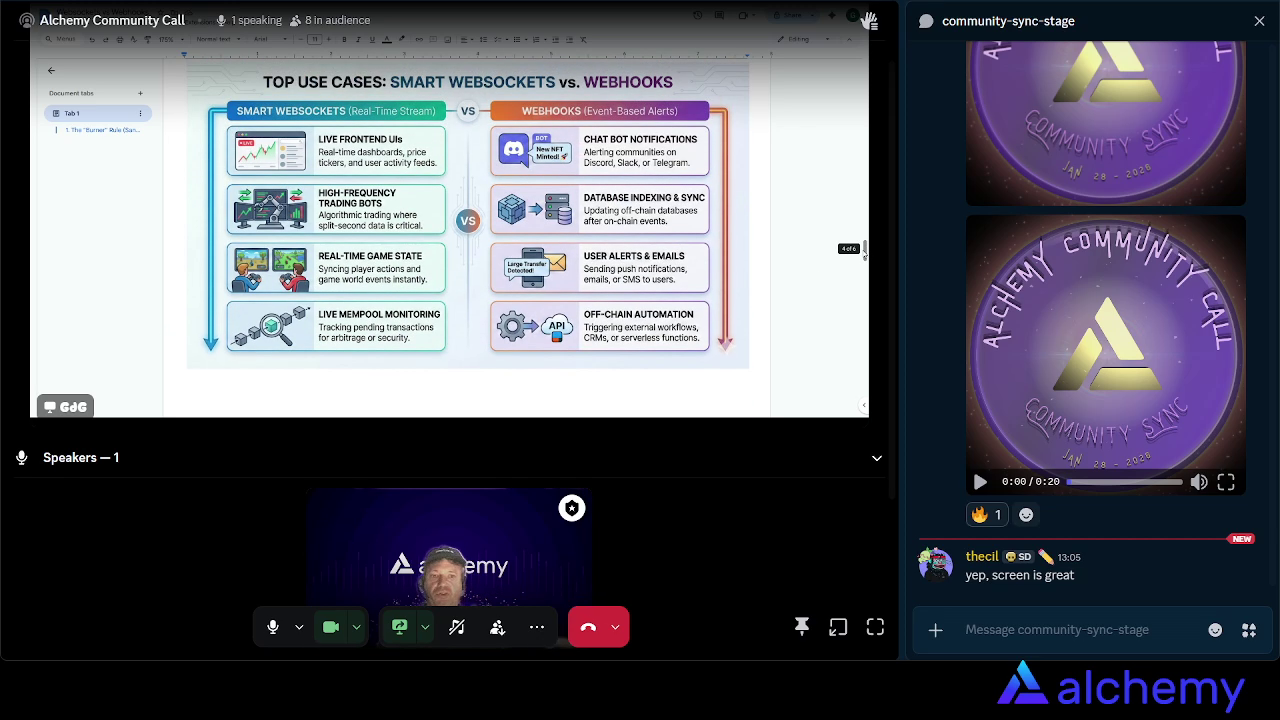The width and height of the screenshot is (1280, 720).
Task: Open the soundboard icon
Action: [x=457, y=627]
